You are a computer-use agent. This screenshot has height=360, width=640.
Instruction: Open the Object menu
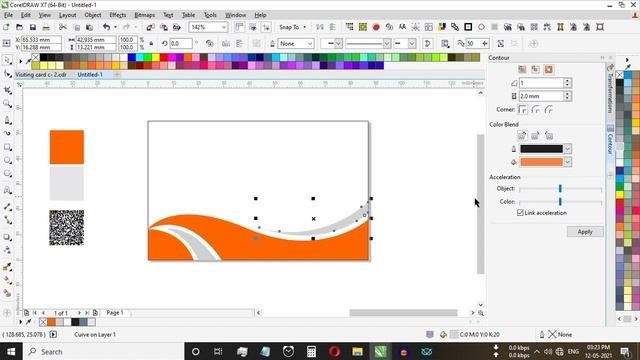[x=93, y=15]
